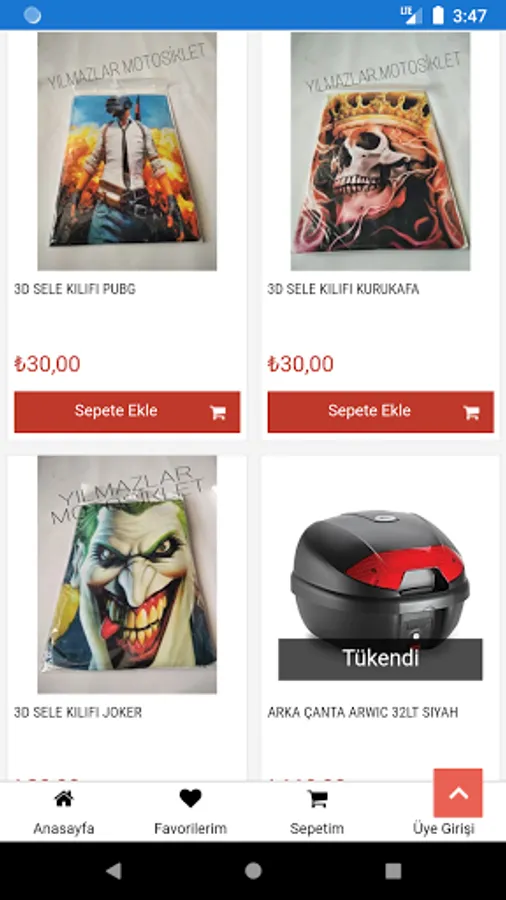Select the Anasayfa tab label
The width and height of the screenshot is (506, 900).
pos(64,829)
